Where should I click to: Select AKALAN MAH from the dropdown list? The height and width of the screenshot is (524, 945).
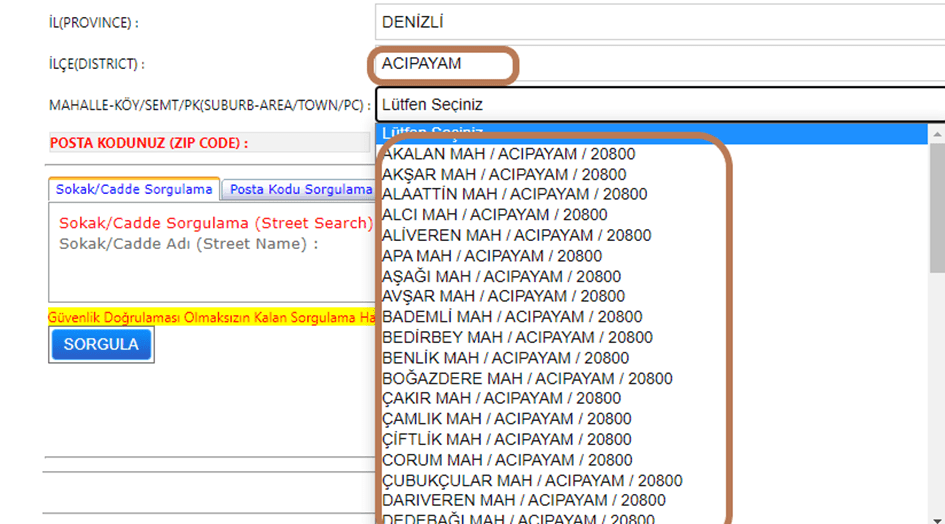(x=508, y=154)
